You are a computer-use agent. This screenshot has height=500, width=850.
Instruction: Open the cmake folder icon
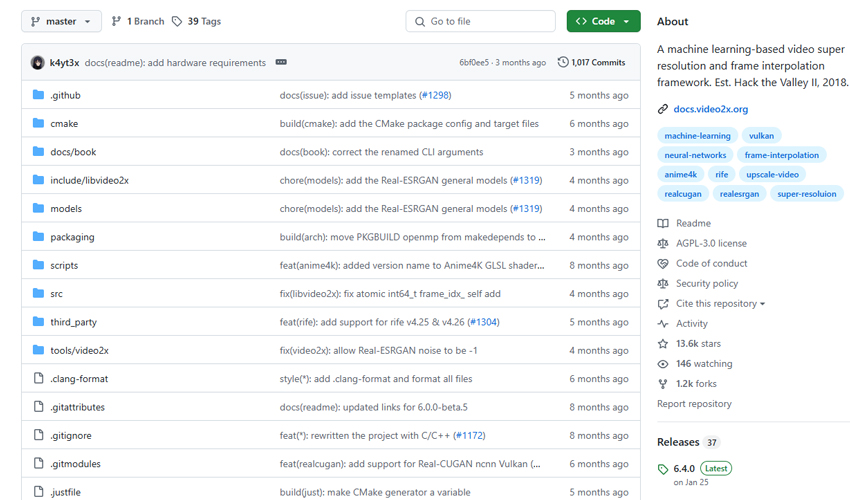tap(38, 123)
